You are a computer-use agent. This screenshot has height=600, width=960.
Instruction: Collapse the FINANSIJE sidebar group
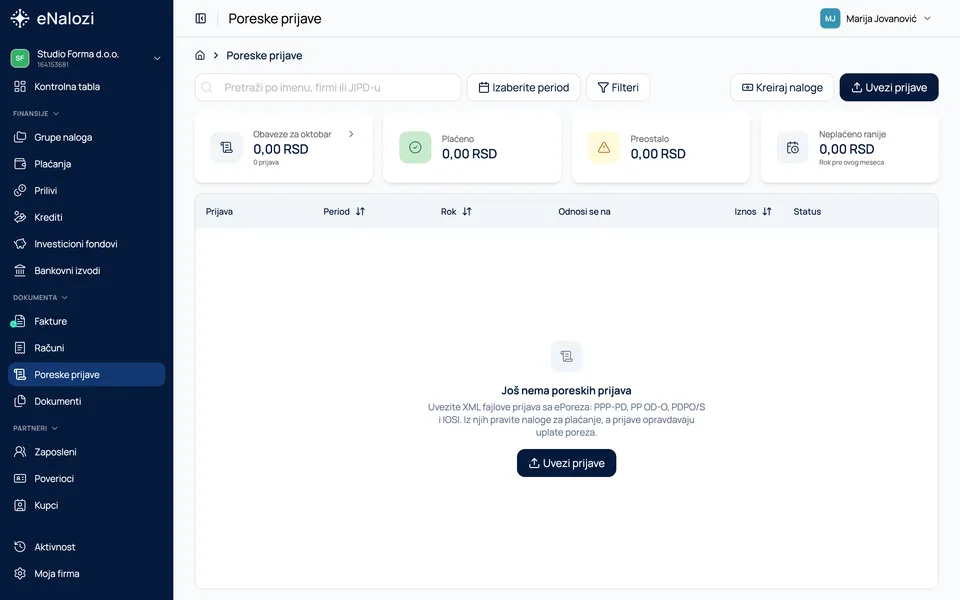[x=36, y=114]
